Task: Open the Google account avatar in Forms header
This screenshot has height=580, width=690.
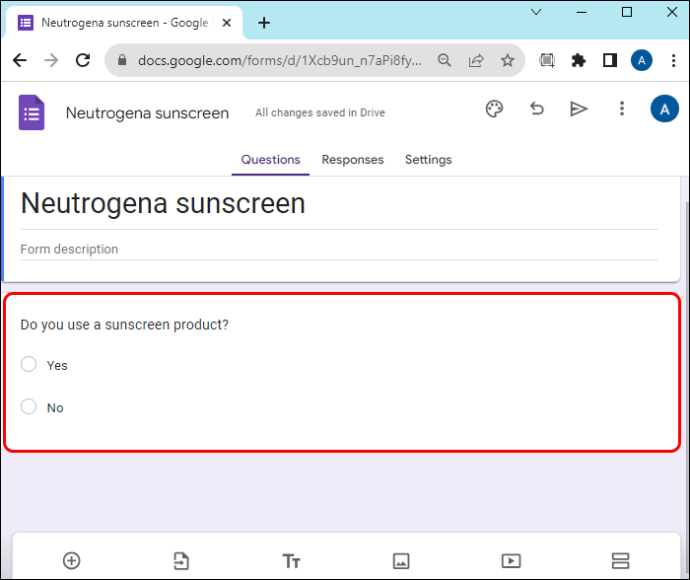Action: pos(664,109)
